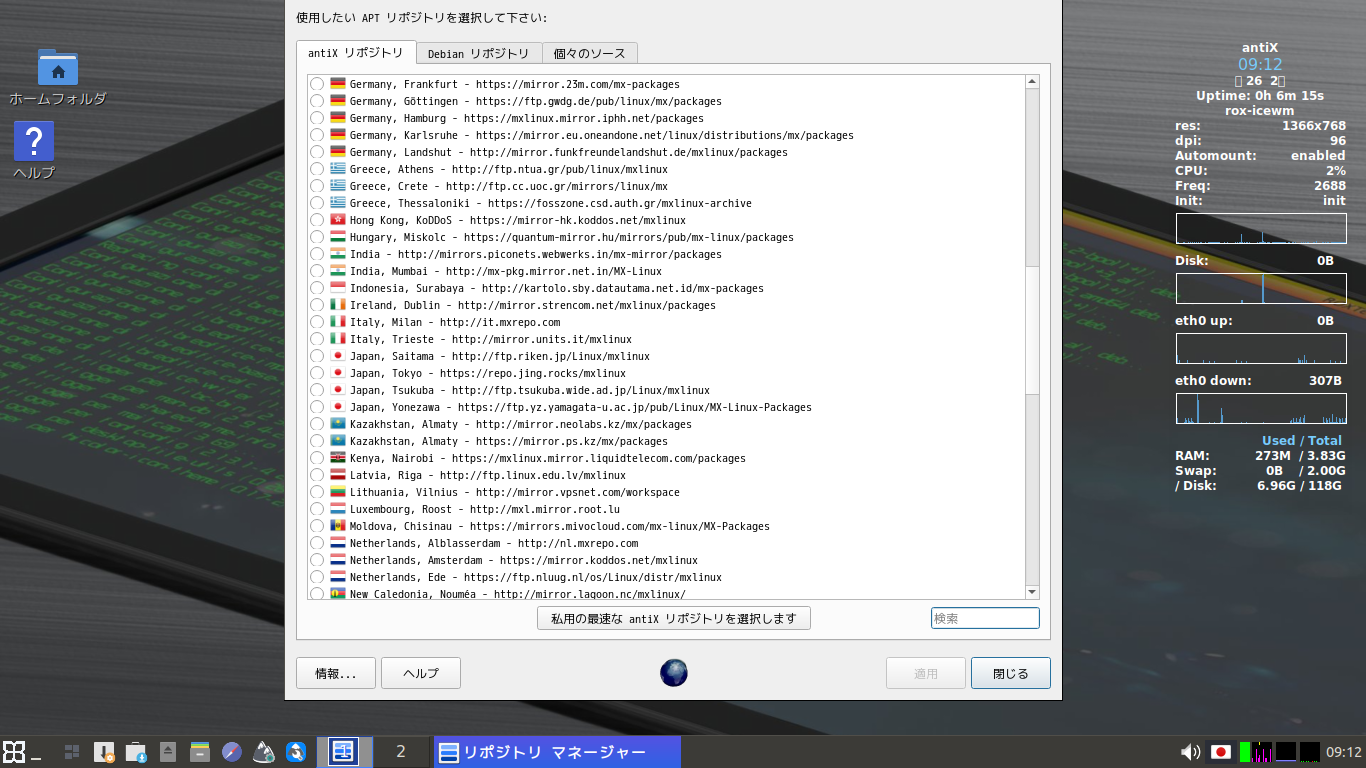This screenshot has width=1366, height=768.
Task: Click the scrollbar up arrow
Action: click(x=1033, y=82)
